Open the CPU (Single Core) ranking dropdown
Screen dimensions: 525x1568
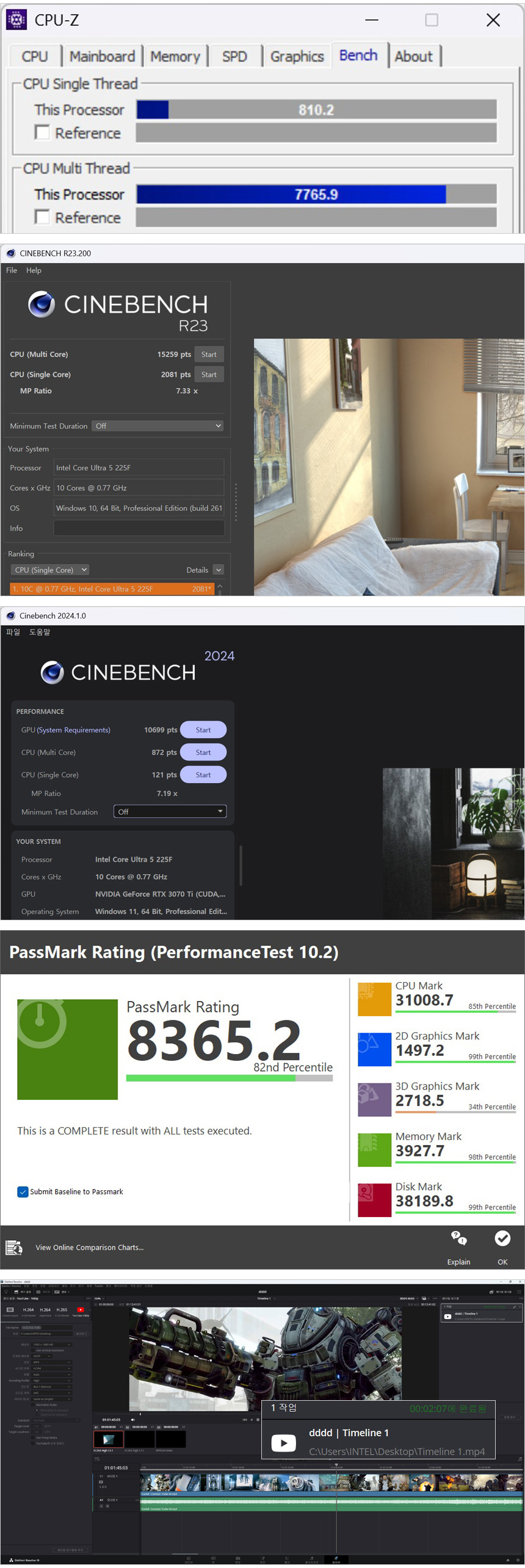pos(50,570)
